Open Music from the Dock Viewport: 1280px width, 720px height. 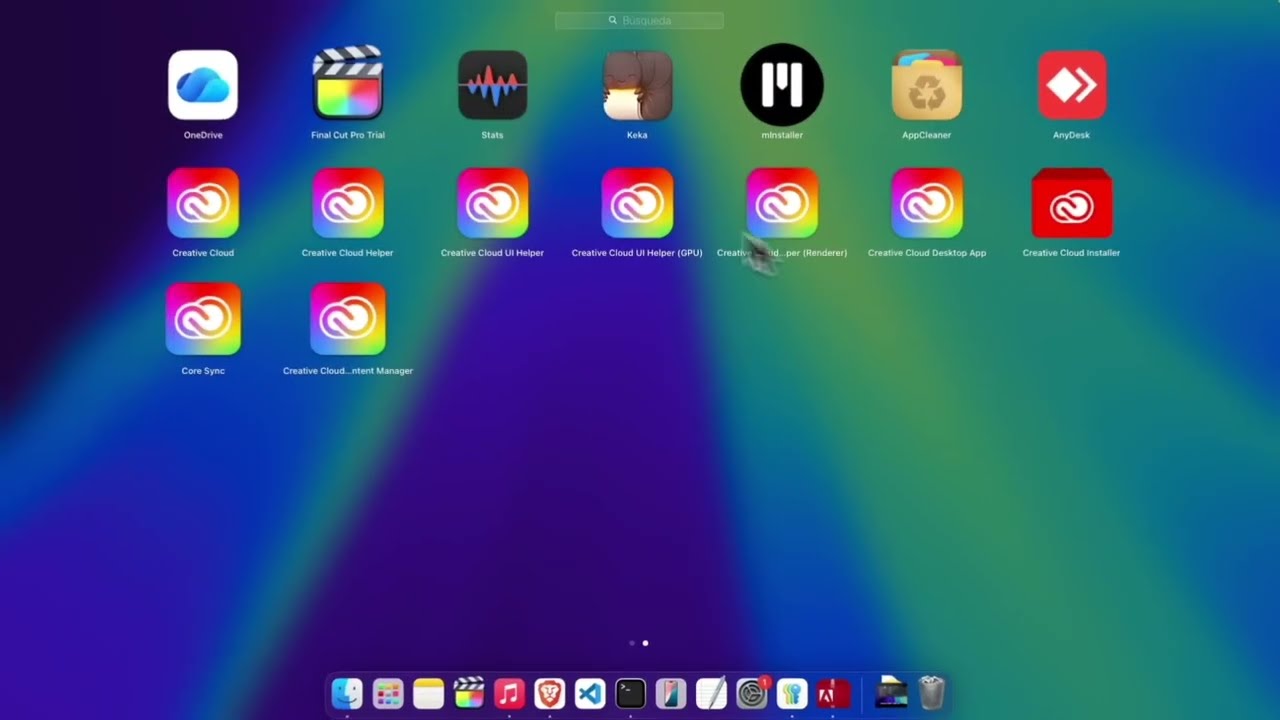509,693
